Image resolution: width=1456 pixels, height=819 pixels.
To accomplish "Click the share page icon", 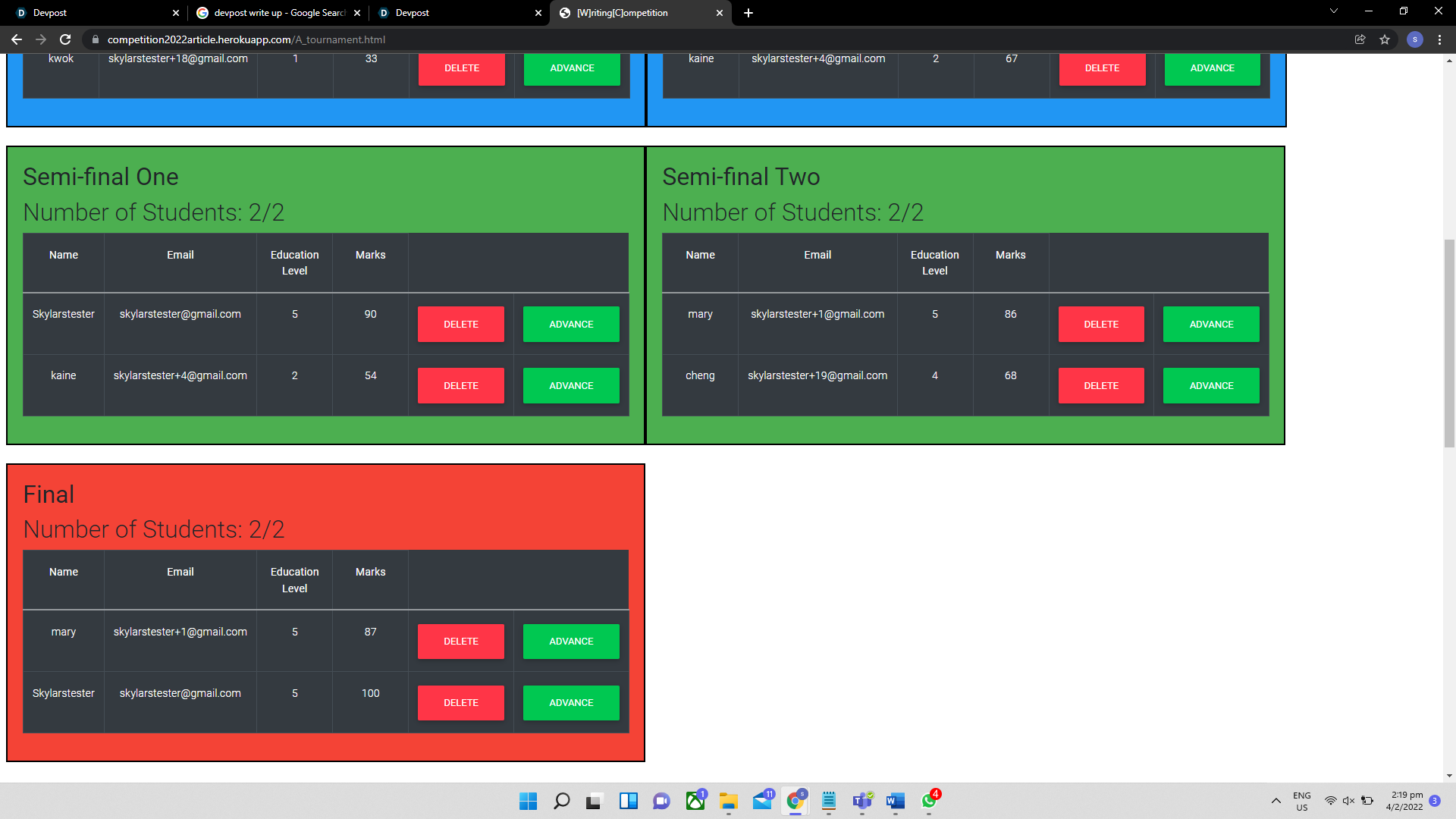I will (1360, 39).
